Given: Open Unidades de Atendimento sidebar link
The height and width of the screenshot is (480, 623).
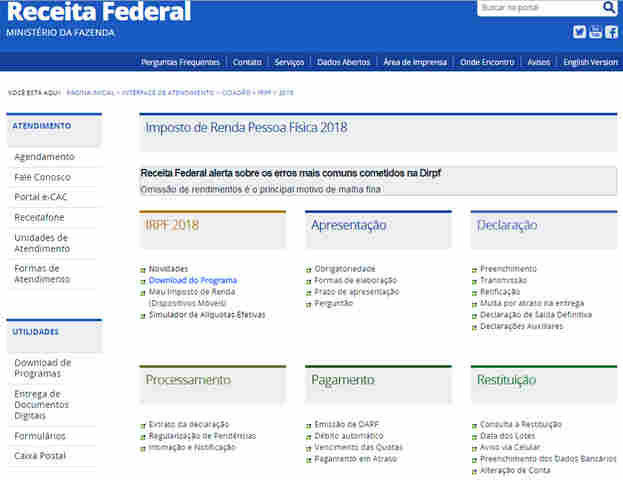Looking at the screenshot, I should click(42, 243).
